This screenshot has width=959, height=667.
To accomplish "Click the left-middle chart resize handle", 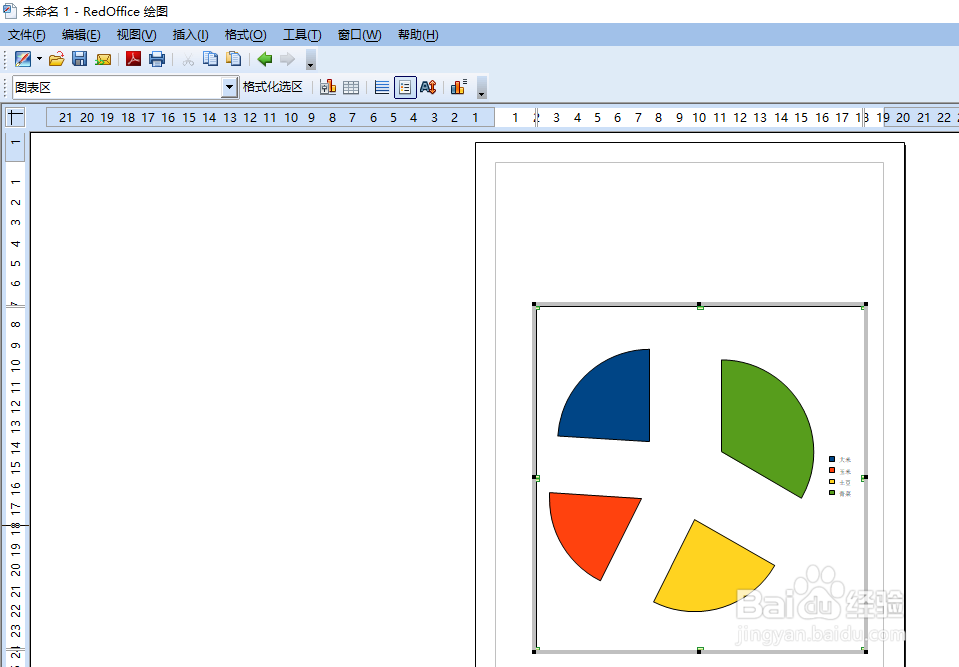I will tap(535, 477).
